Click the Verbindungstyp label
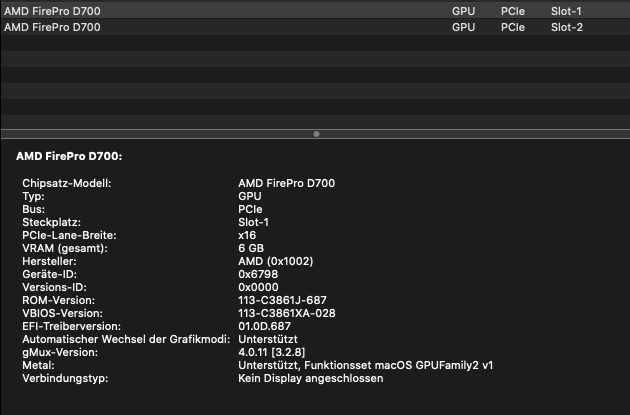The height and width of the screenshot is (415, 630). tap(65, 378)
